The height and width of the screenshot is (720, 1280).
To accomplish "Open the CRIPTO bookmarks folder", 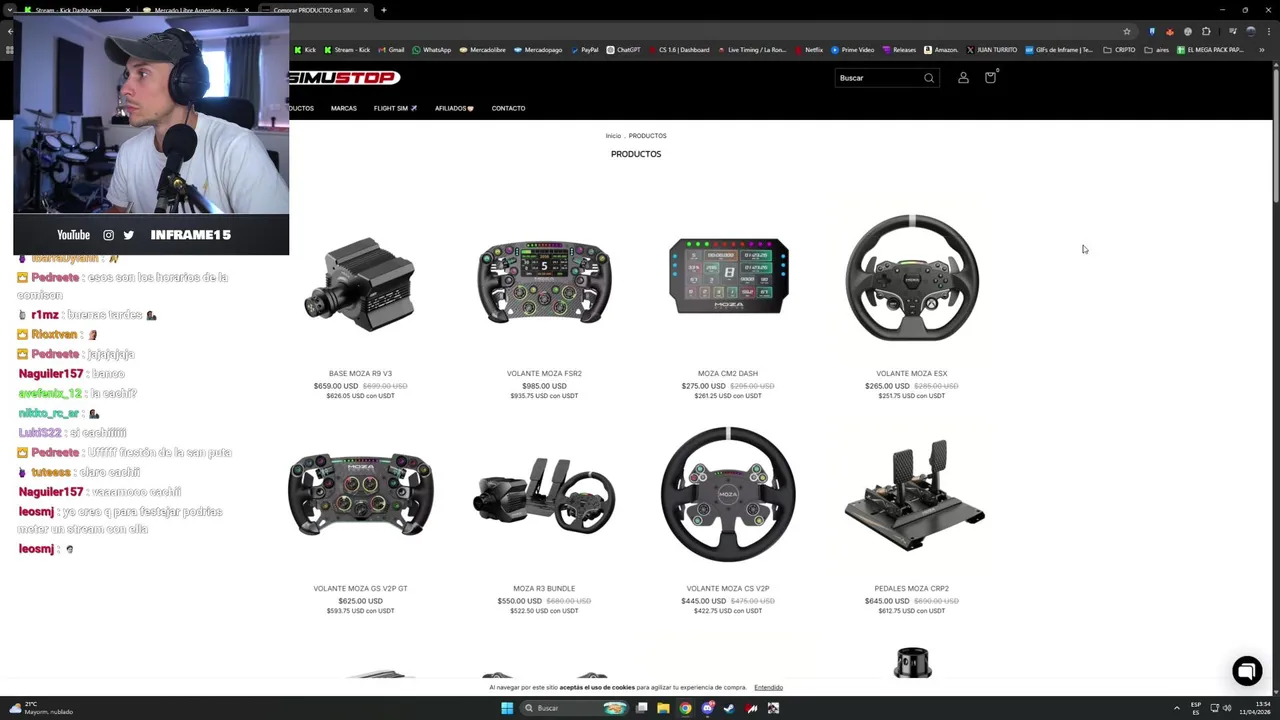I will click(1120, 50).
